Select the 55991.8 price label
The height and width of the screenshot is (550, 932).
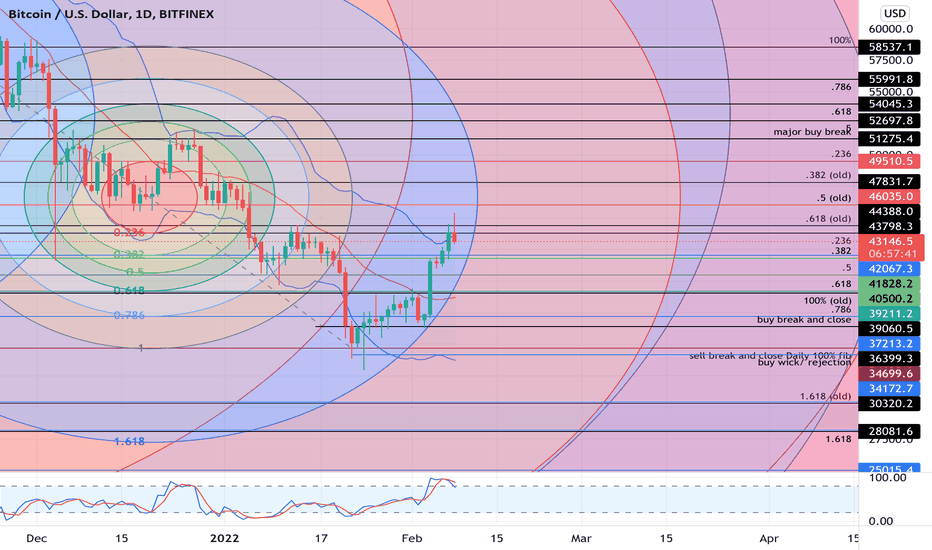pyautogui.click(x=889, y=79)
